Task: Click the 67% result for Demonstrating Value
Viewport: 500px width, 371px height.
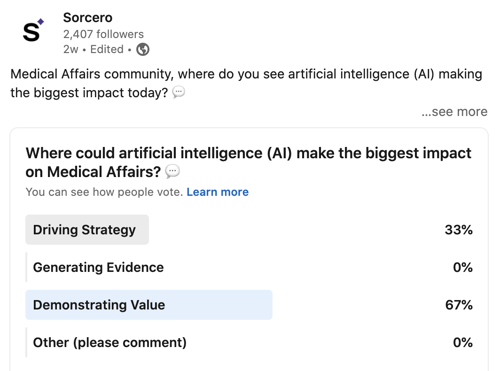Action: [459, 305]
